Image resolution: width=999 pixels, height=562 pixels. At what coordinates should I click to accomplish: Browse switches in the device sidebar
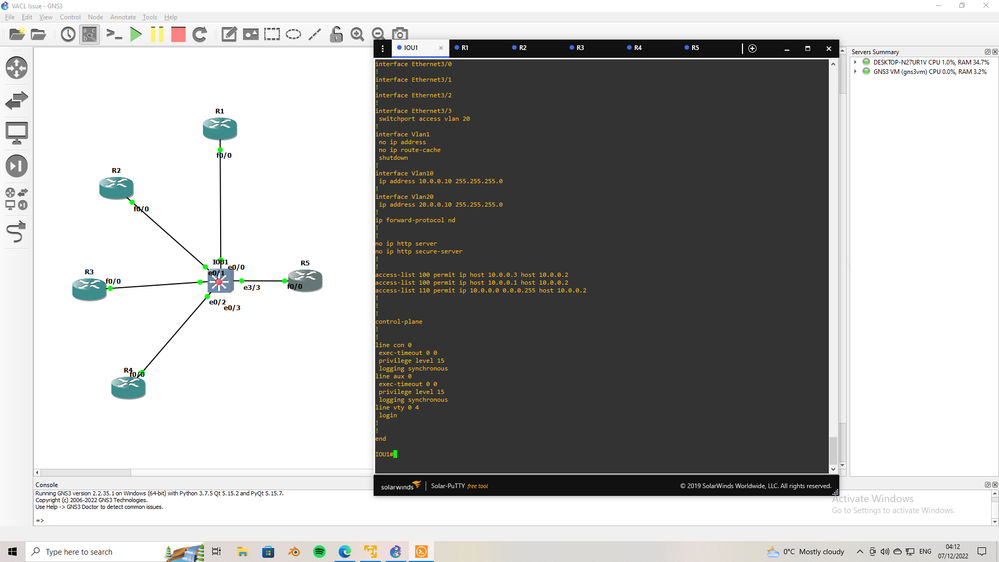(x=17, y=100)
